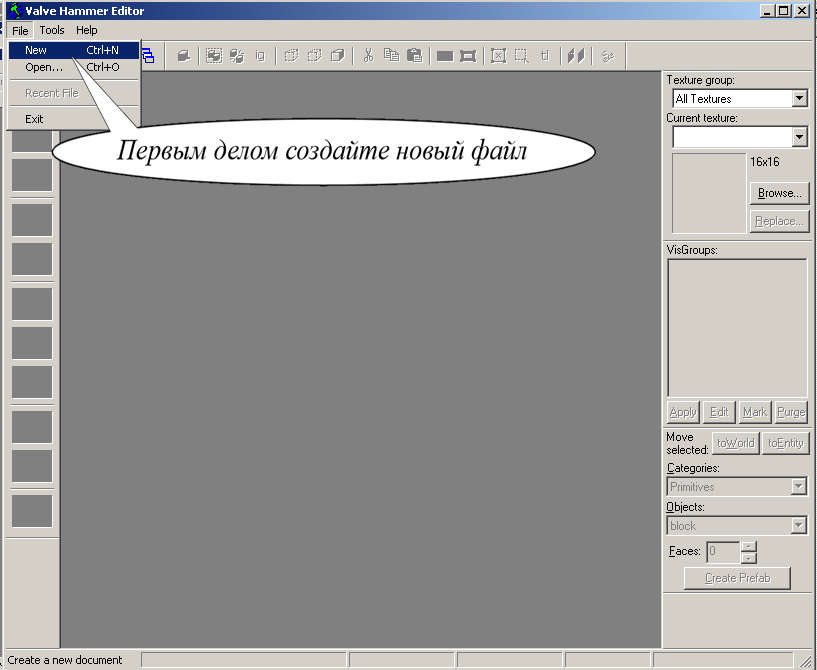817x670 pixels.
Task: Decrease Faces with the down spinner arrow
Action: point(749,558)
